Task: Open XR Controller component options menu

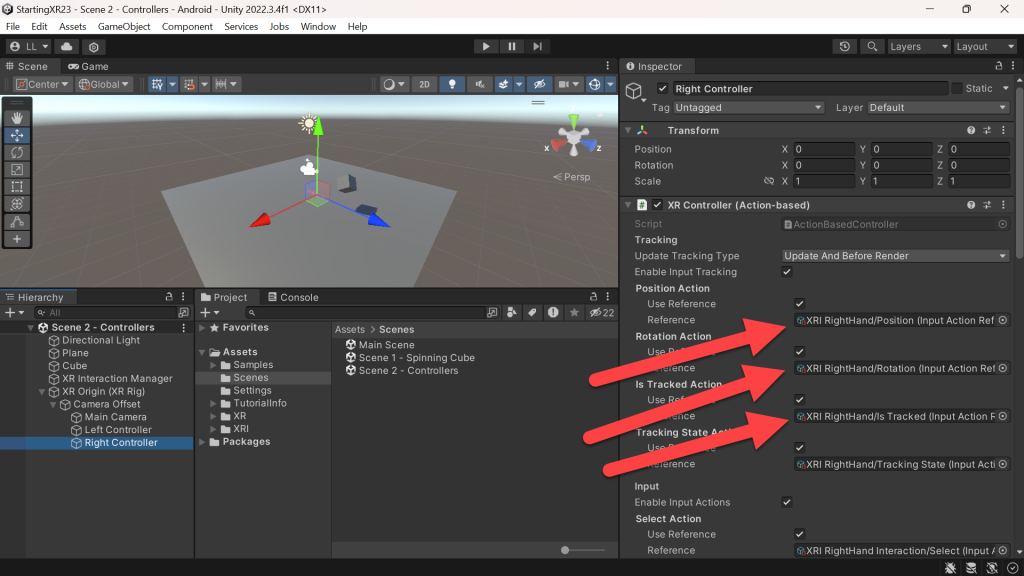Action: [x=1004, y=205]
